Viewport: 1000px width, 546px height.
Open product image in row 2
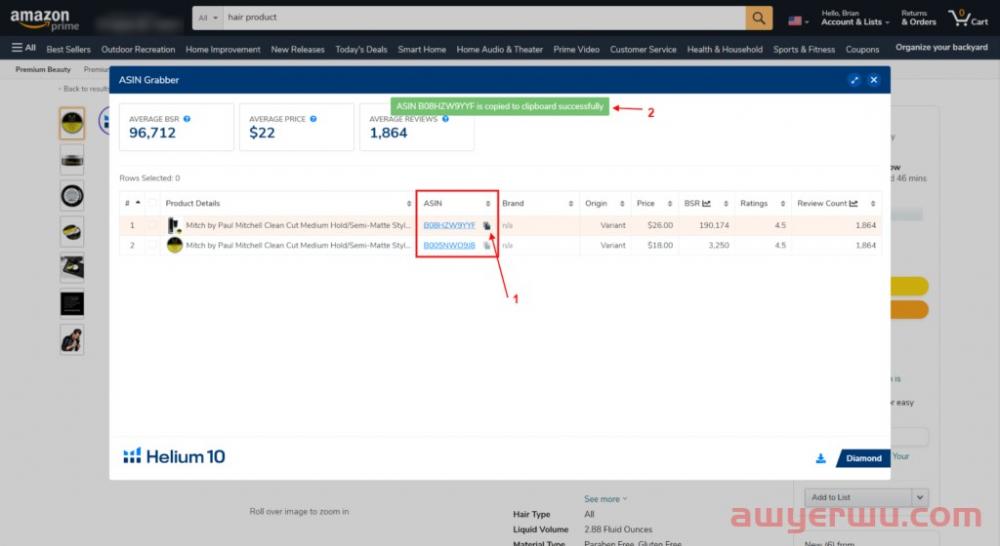click(174, 245)
